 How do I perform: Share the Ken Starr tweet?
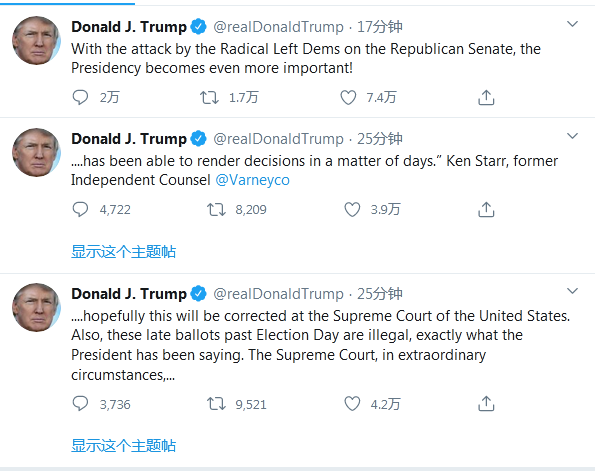(x=486, y=210)
